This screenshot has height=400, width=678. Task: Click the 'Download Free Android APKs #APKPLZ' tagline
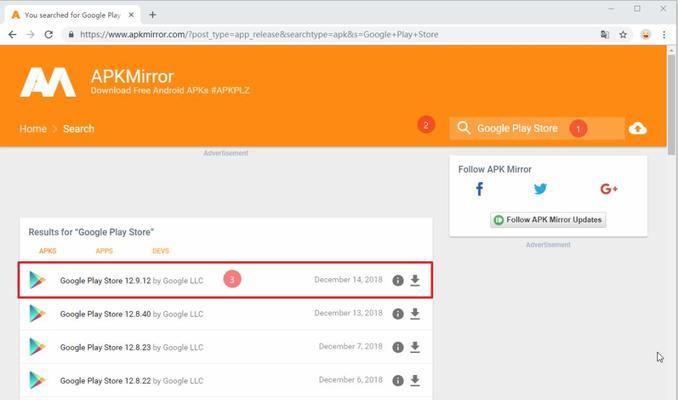click(x=170, y=91)
